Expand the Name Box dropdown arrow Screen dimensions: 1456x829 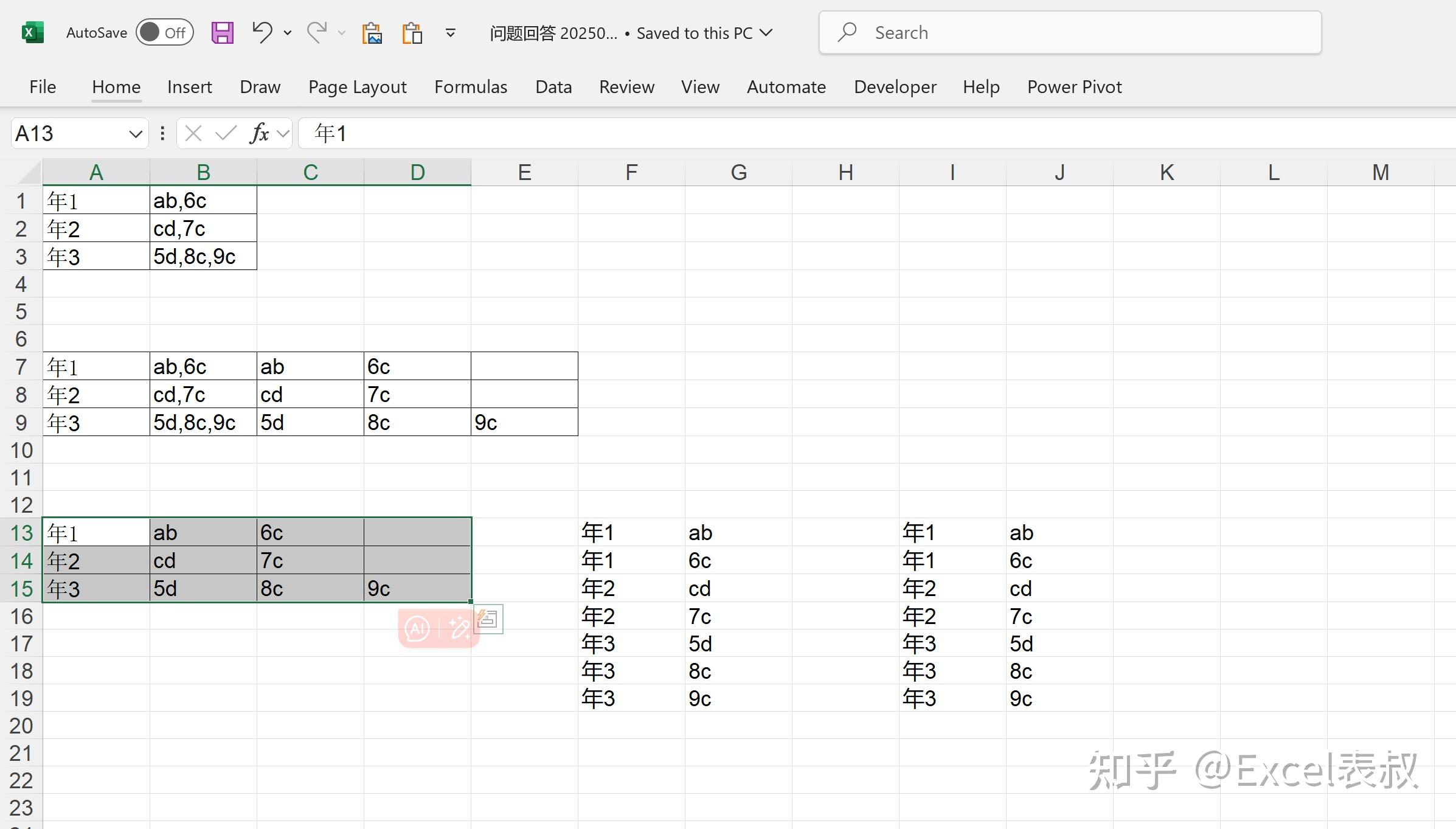point(136,134)
